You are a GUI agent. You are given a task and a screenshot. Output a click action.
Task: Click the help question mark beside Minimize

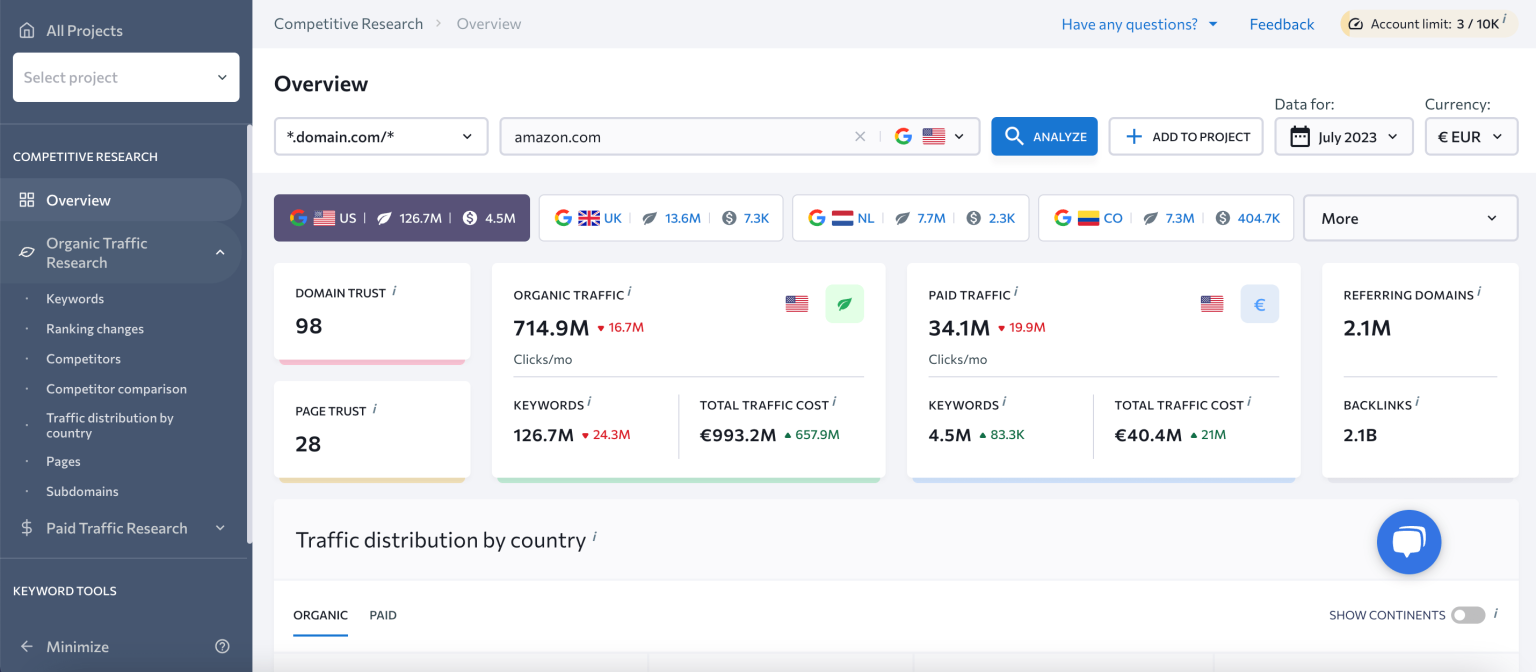220,646
